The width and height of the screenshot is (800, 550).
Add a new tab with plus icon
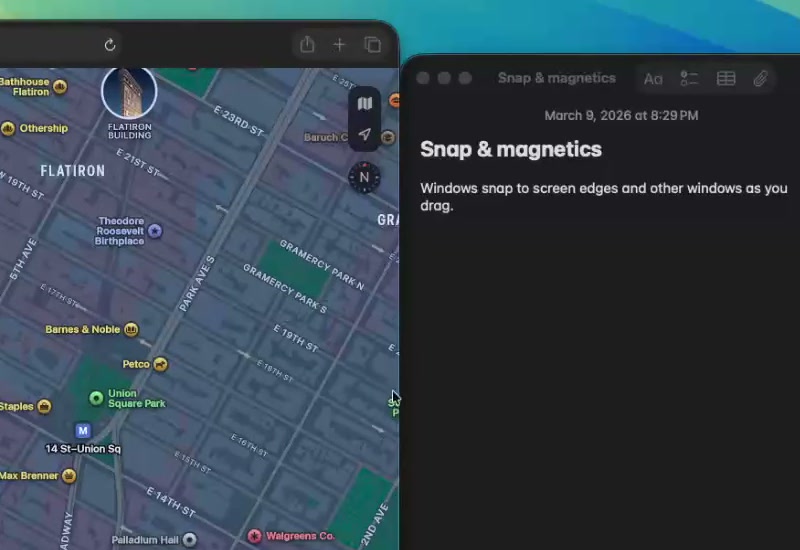pos(339,45)
